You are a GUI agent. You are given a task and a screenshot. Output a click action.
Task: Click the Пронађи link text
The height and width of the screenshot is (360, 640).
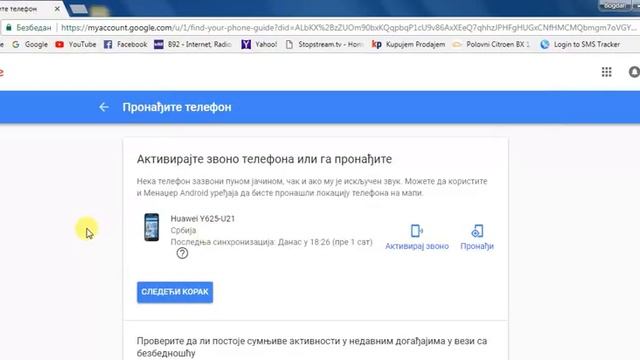tap(477, 246)
